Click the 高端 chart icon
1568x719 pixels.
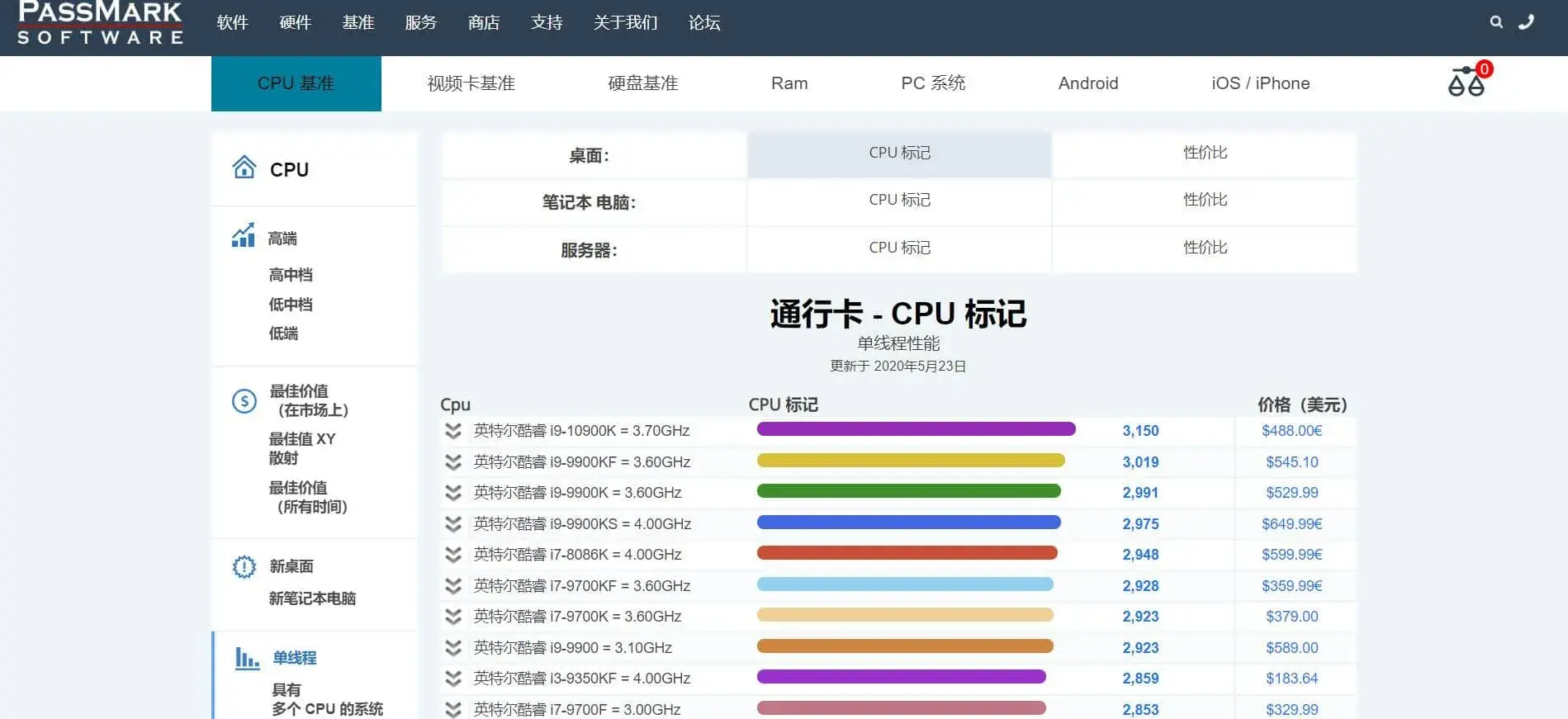[x=243, y=235]
